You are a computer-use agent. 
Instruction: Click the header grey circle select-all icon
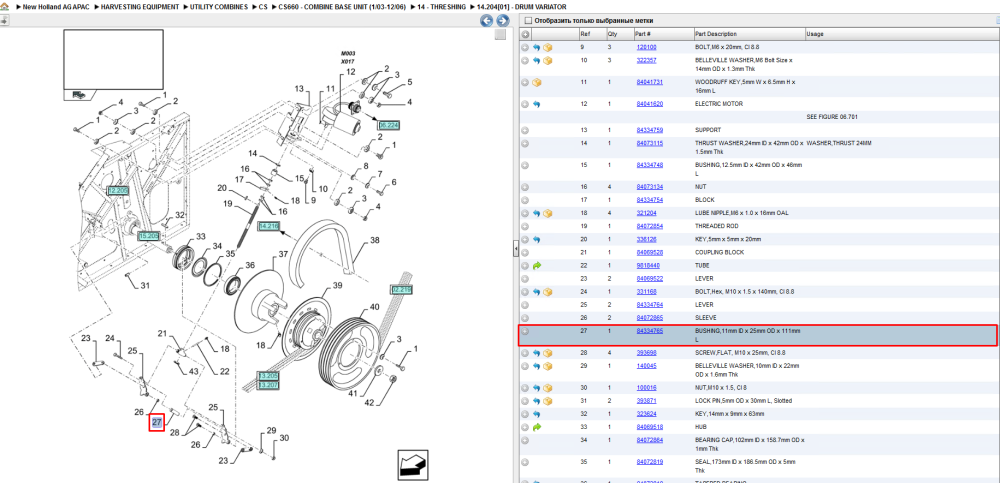(525, 34)
